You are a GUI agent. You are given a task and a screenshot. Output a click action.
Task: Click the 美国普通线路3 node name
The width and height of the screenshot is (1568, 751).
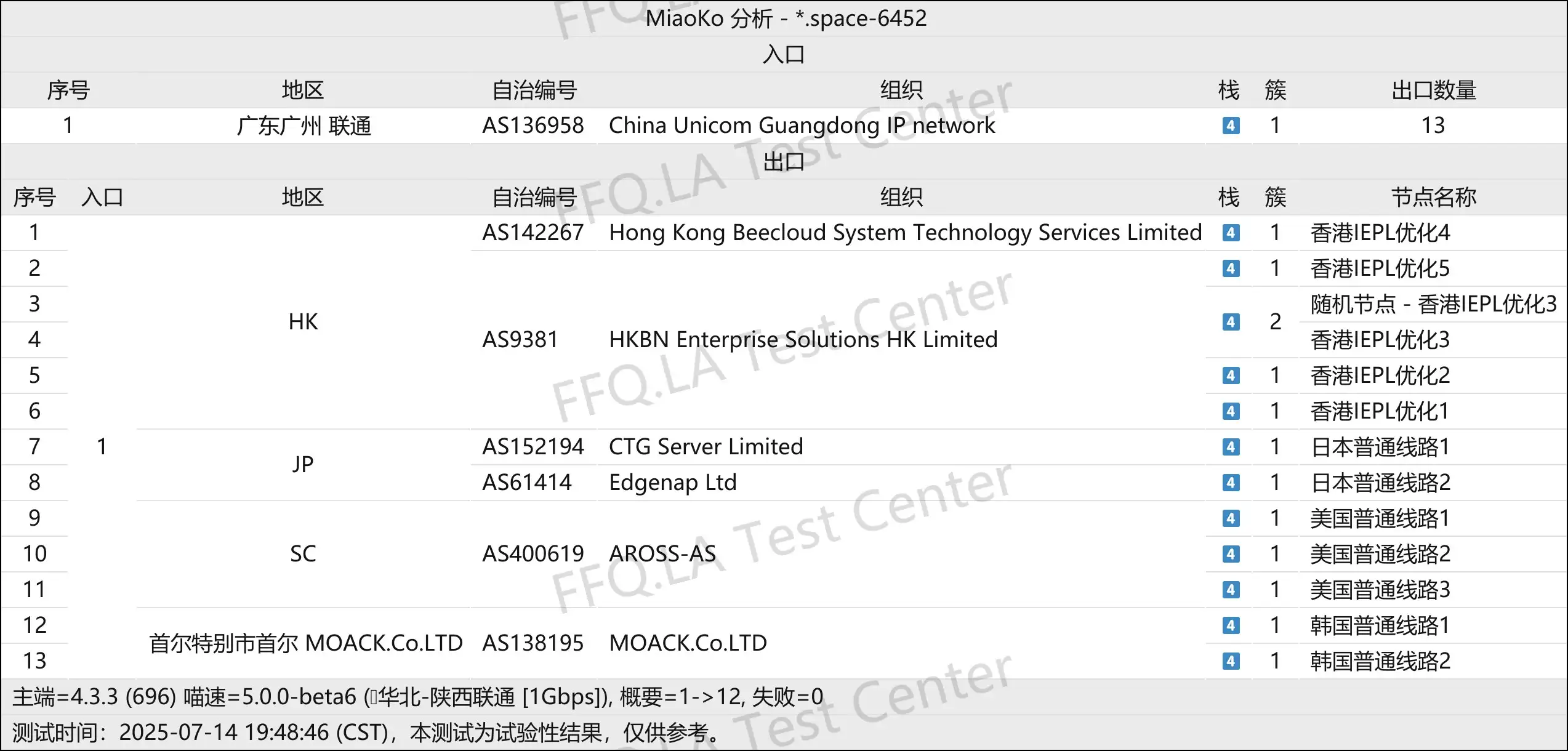(x=1380, y=590)
